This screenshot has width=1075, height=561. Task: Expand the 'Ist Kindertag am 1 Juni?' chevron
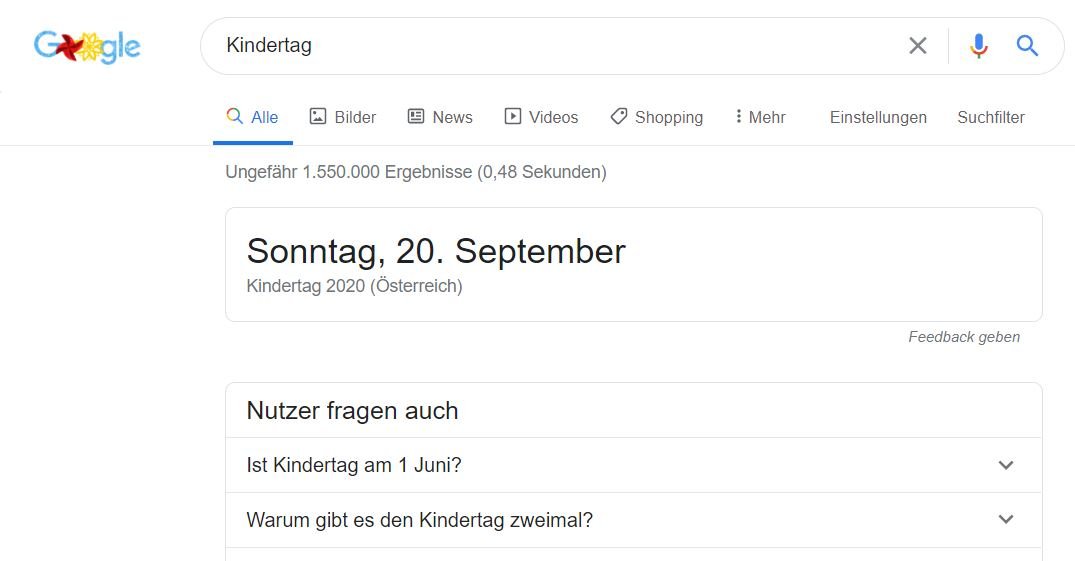(1006, 465)
